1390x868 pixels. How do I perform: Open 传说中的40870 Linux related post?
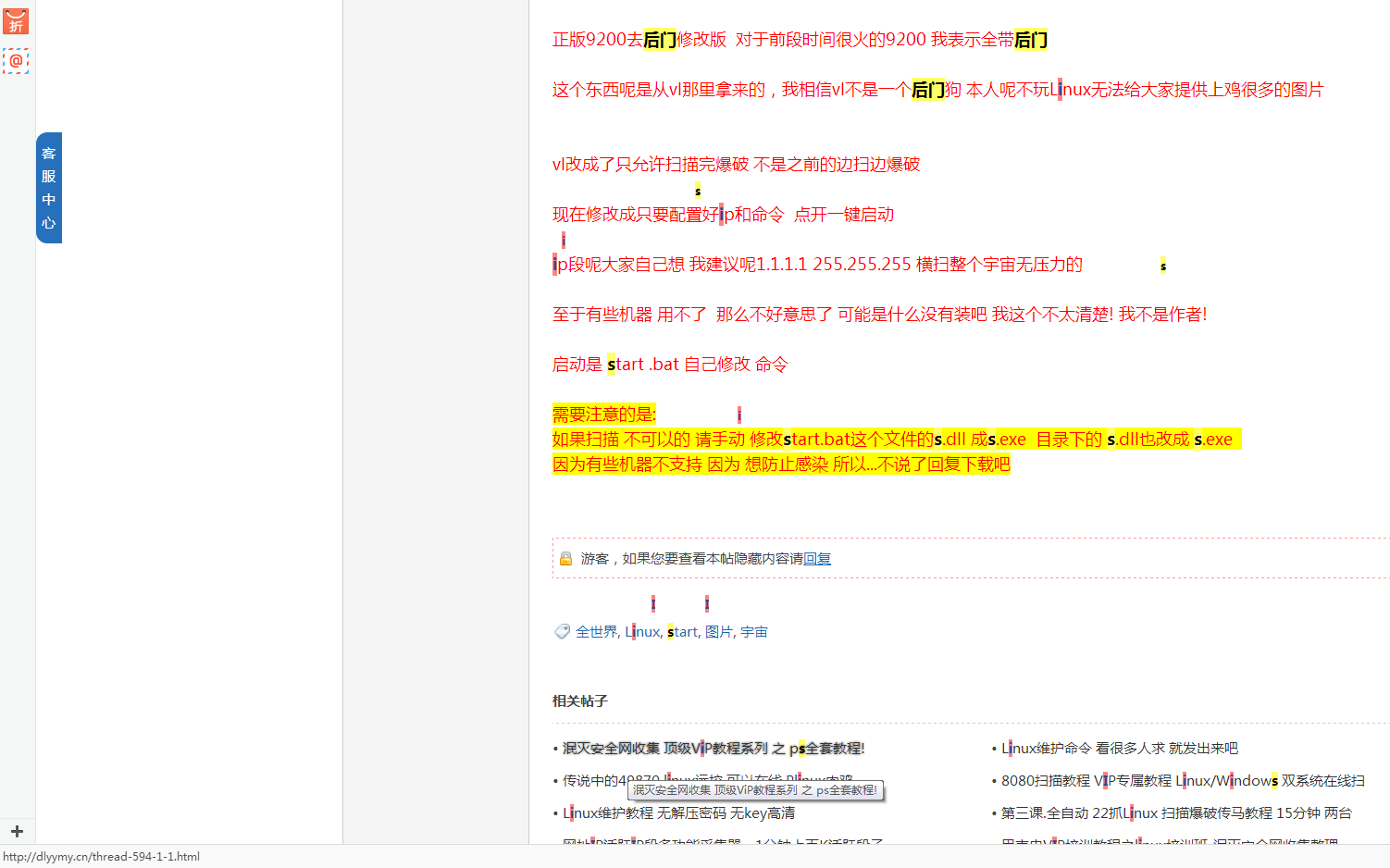(708, 780)
